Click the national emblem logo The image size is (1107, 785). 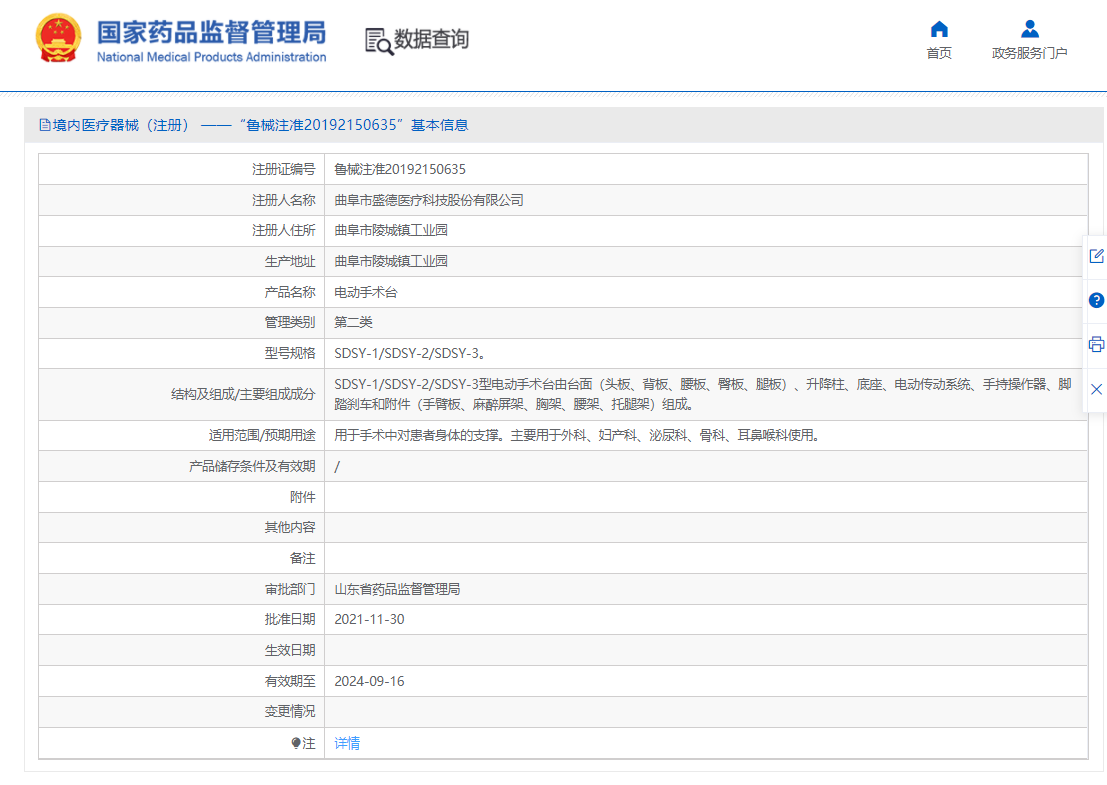(58, 38)
